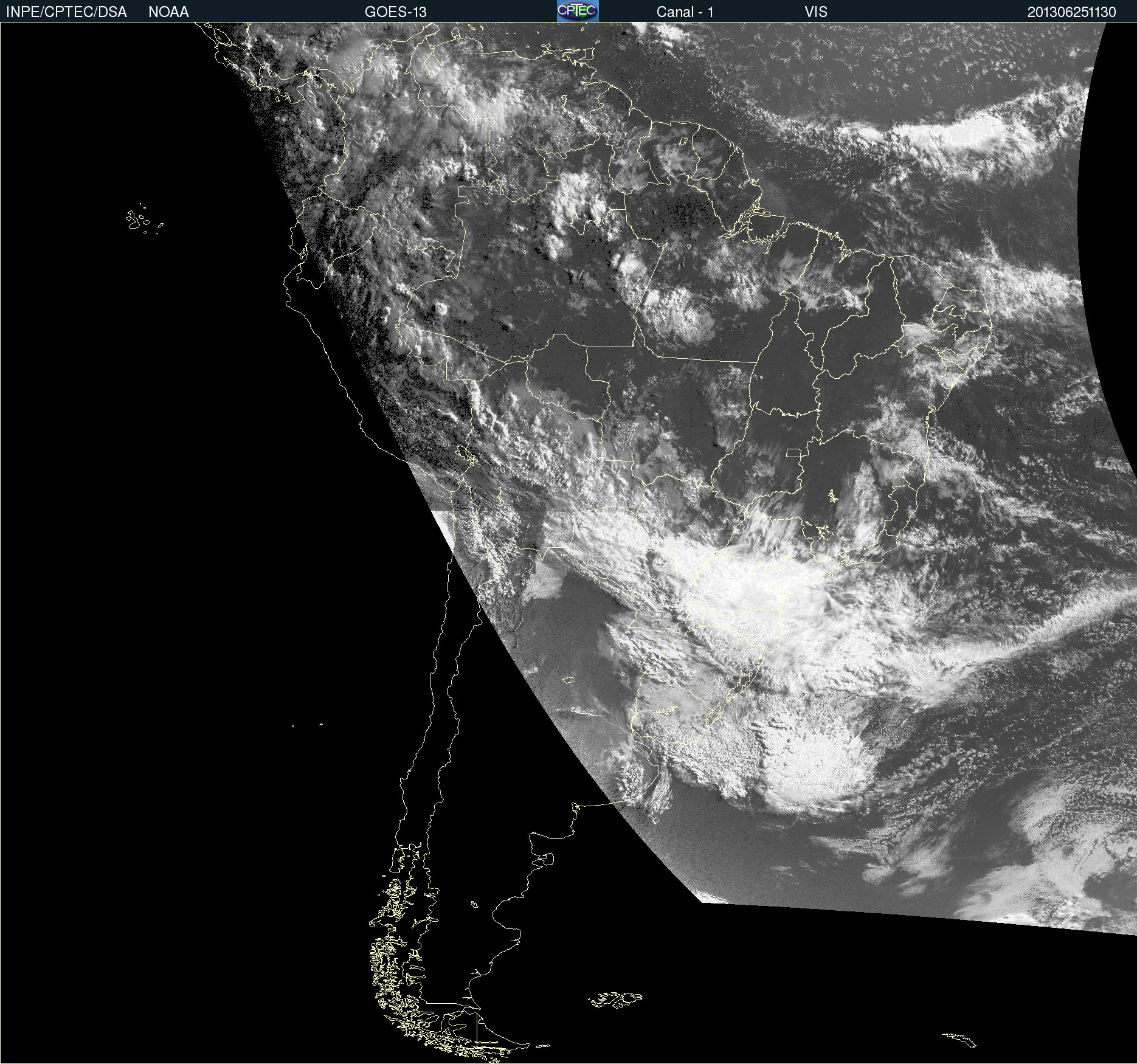Click the GOES-13 satellite label

[396, 12]
